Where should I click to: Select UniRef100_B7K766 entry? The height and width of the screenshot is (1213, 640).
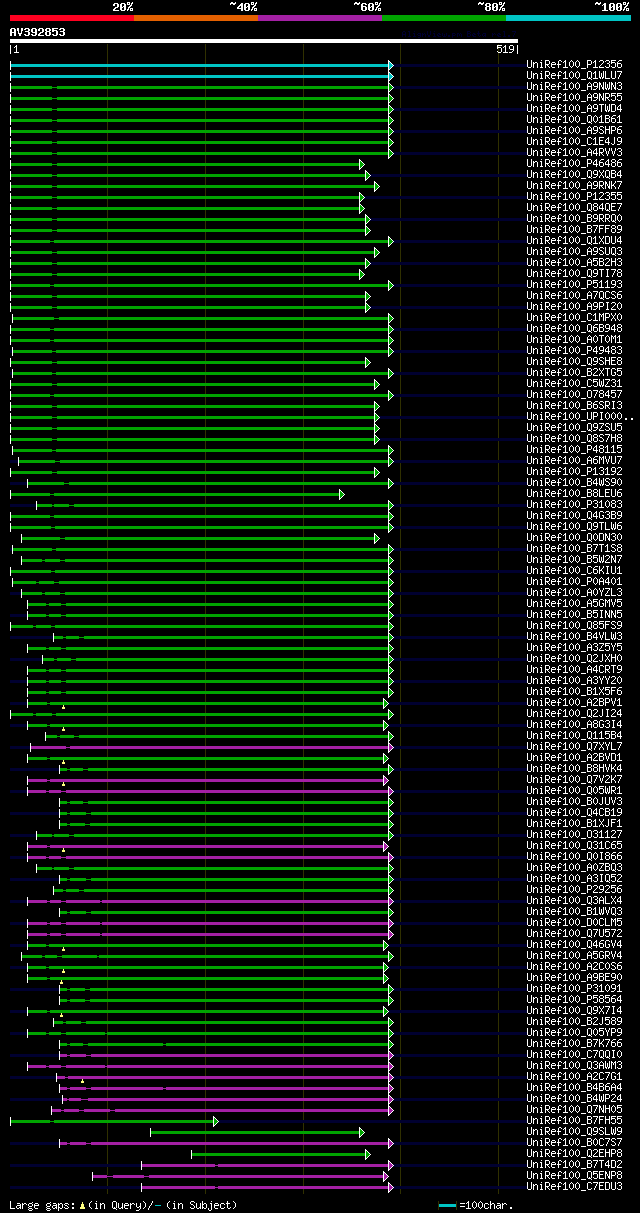point(574,1043)
